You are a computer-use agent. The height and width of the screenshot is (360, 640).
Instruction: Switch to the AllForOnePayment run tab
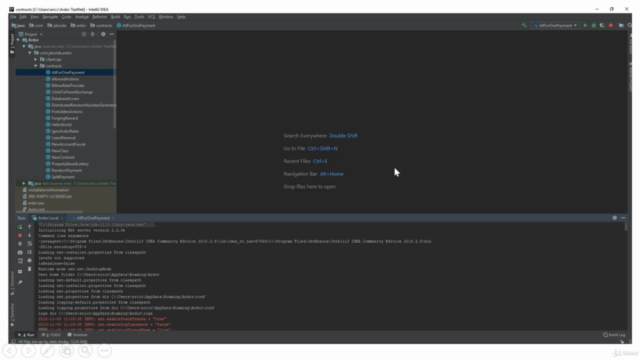click(x=92, y=218)
